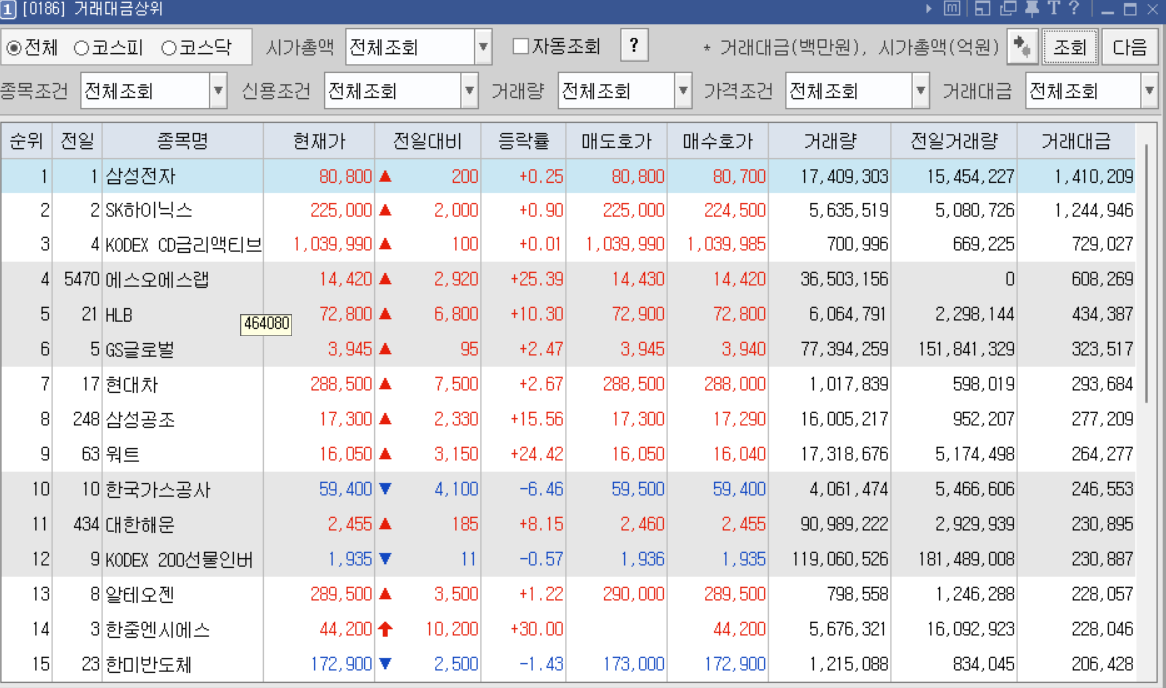This screenshot has height=688, width=1166.
Task: Select the HLB stock name
Action: 119,315
